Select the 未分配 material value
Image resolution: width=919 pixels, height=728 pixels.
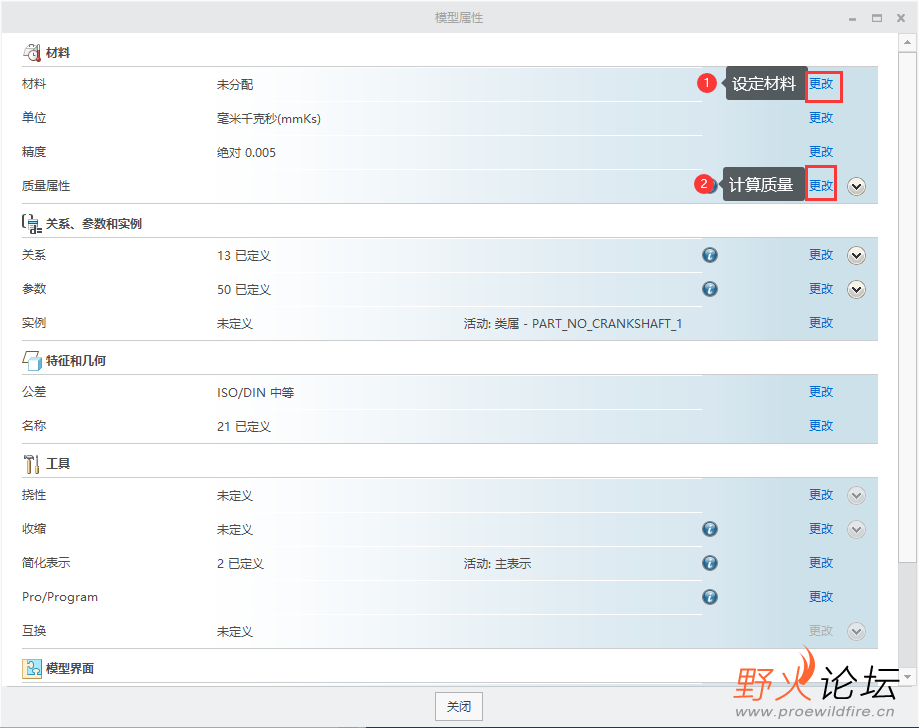pyautogui.click(x=235, y=84)
